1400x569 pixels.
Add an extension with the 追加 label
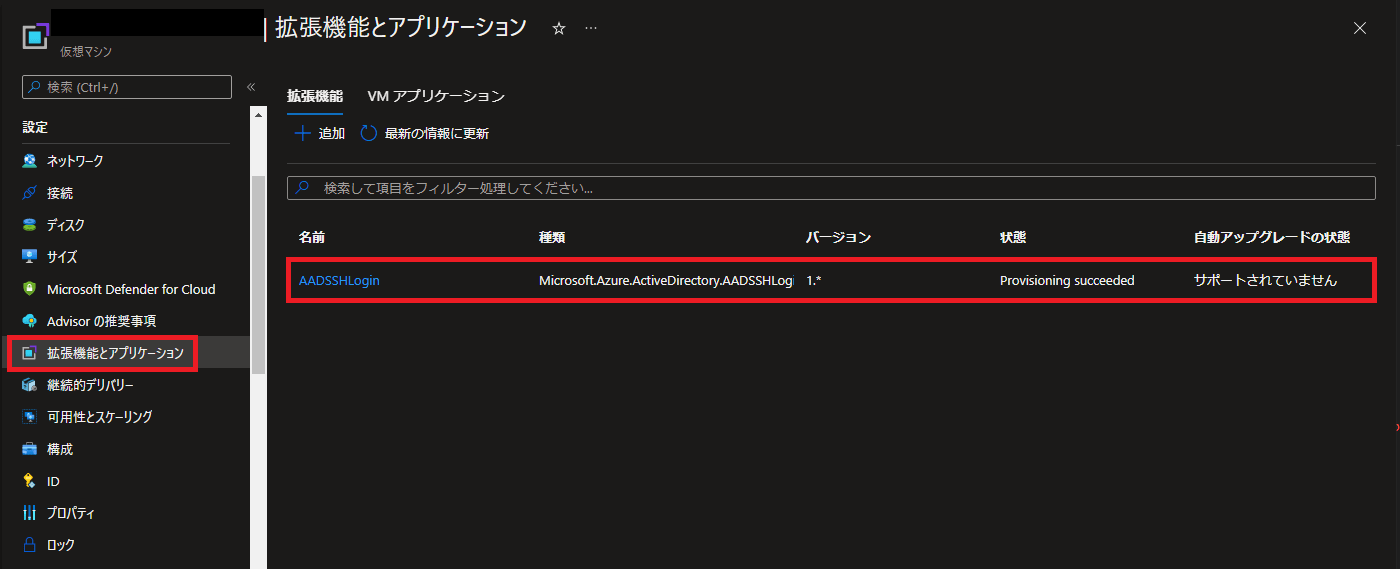tap(332, 133)
